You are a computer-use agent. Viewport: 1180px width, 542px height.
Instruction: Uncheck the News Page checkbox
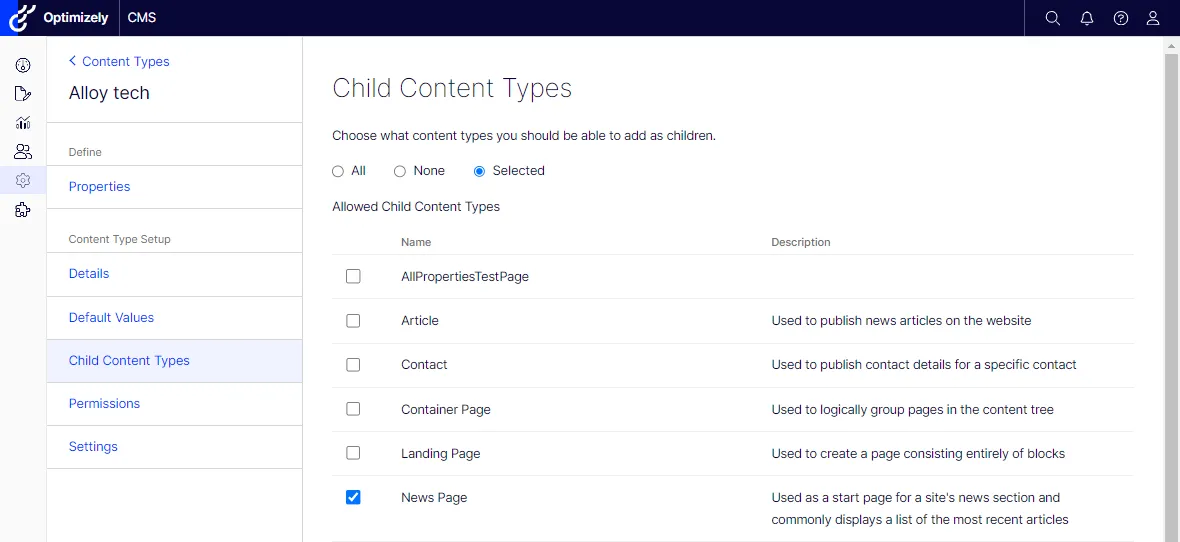click(x=353, y=498)
